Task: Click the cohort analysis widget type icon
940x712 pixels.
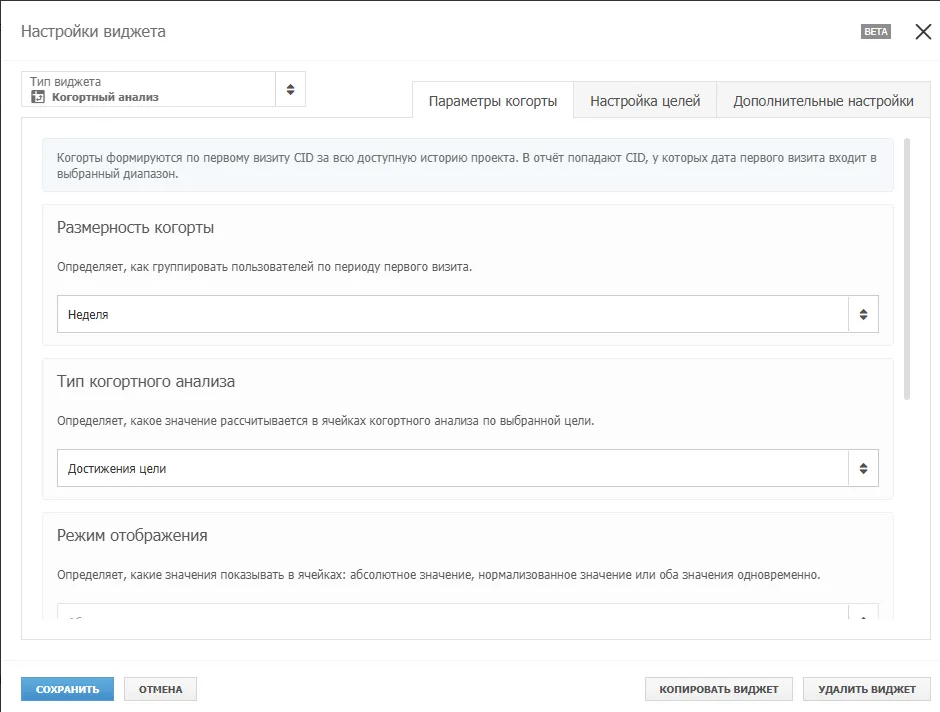Action: coord(38,96)
